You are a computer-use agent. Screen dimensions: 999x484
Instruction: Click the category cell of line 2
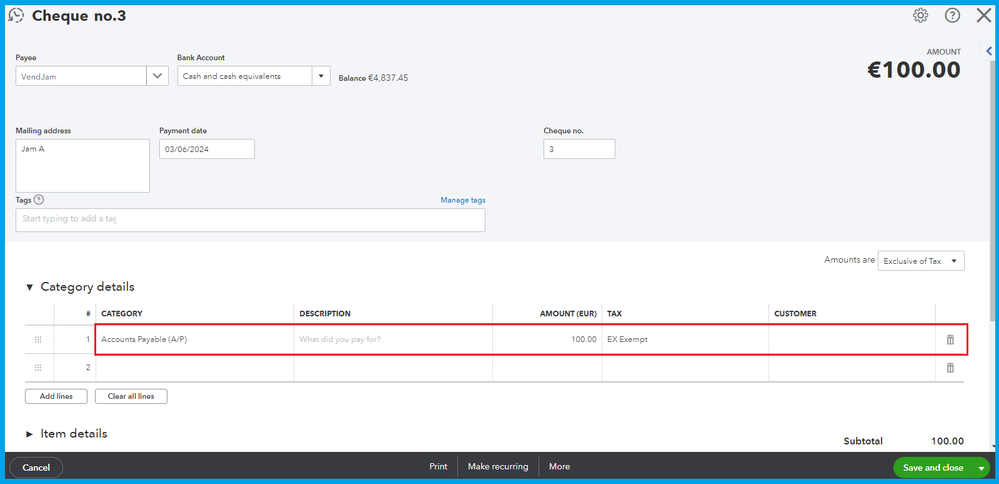pyautogui.click(x=194, y=367)
